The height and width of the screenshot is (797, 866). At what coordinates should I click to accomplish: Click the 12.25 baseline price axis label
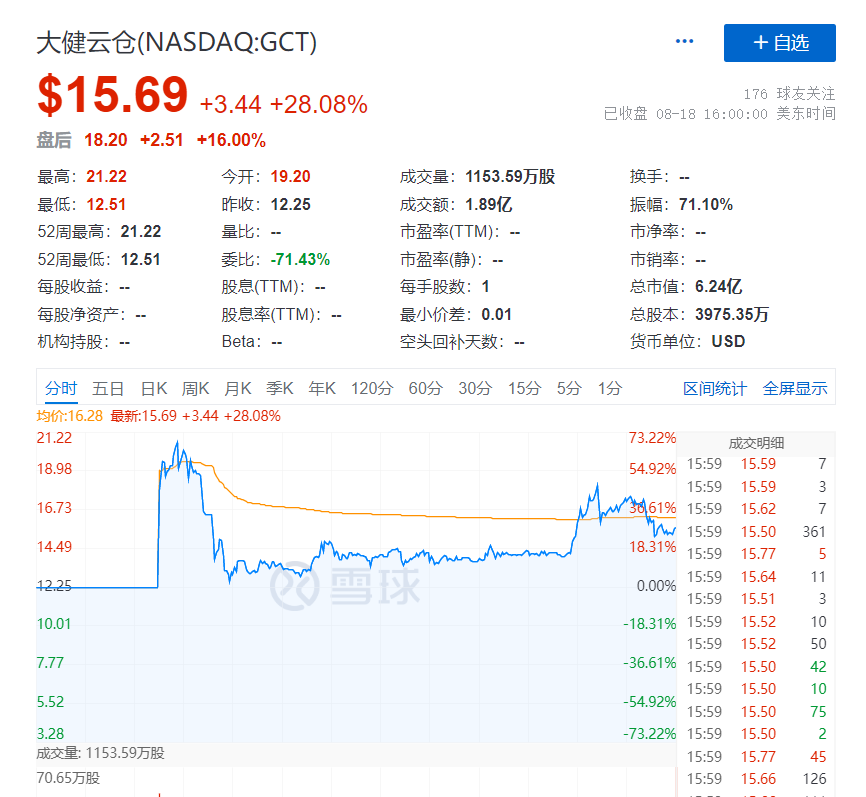pos(54,586)
